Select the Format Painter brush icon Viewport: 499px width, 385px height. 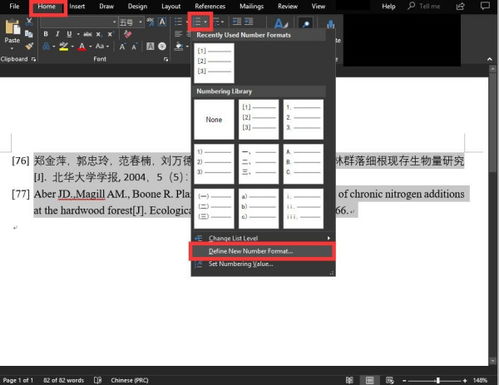(29, 46)
